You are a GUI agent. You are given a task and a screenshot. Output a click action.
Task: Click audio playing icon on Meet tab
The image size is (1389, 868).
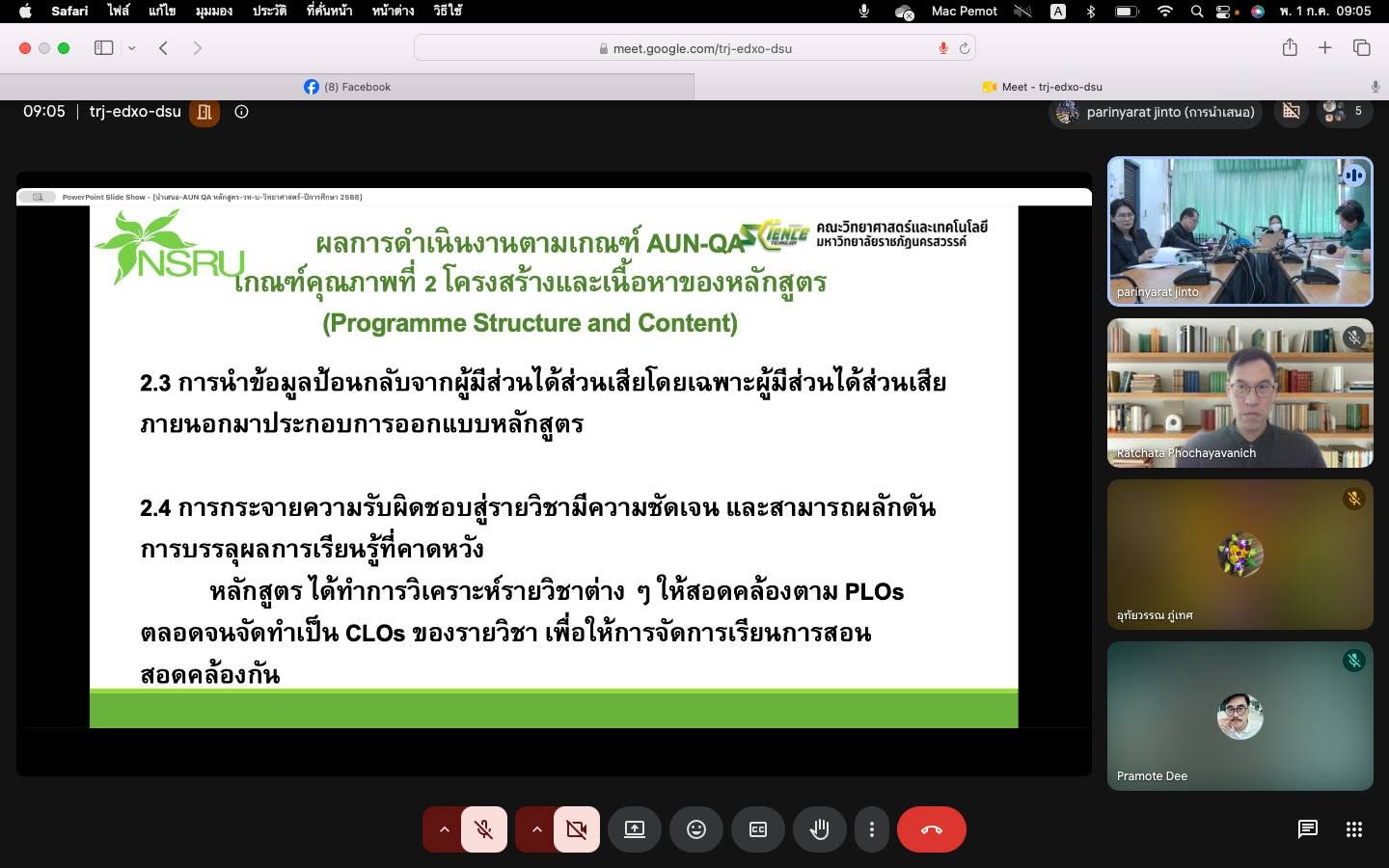pos(1375,87)
